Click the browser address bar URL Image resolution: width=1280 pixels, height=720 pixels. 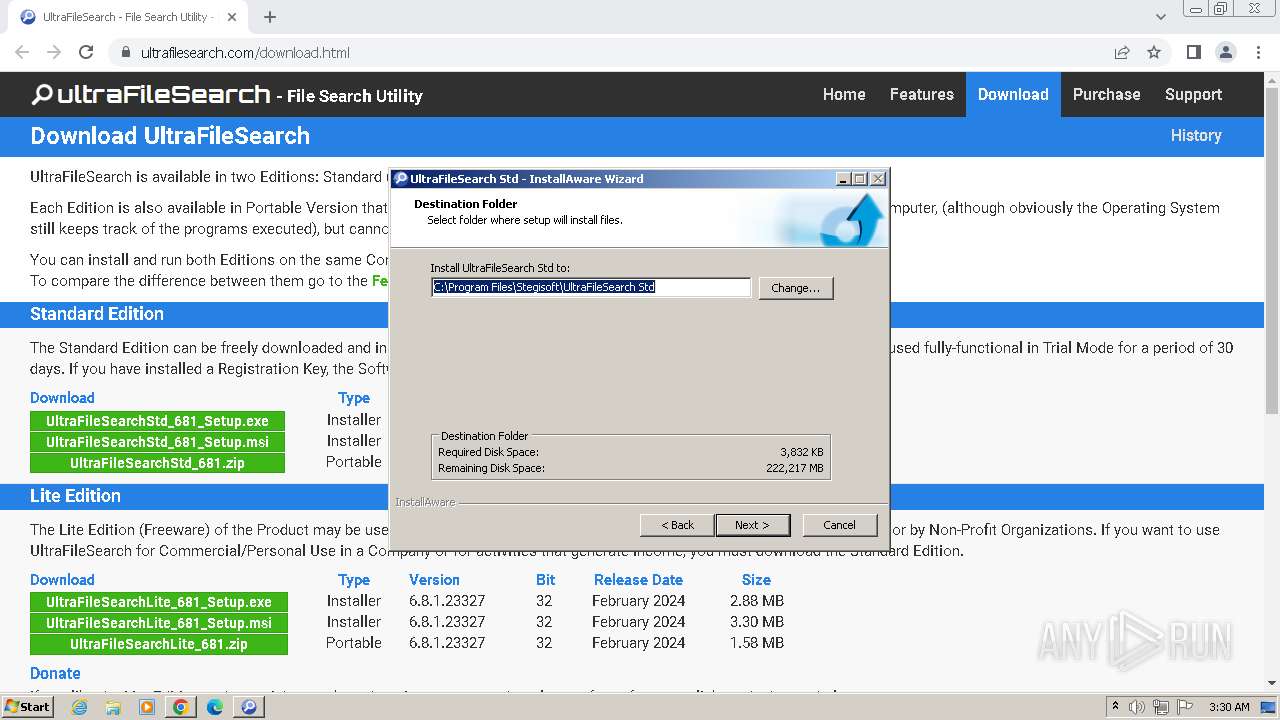(x=245, y=53)
